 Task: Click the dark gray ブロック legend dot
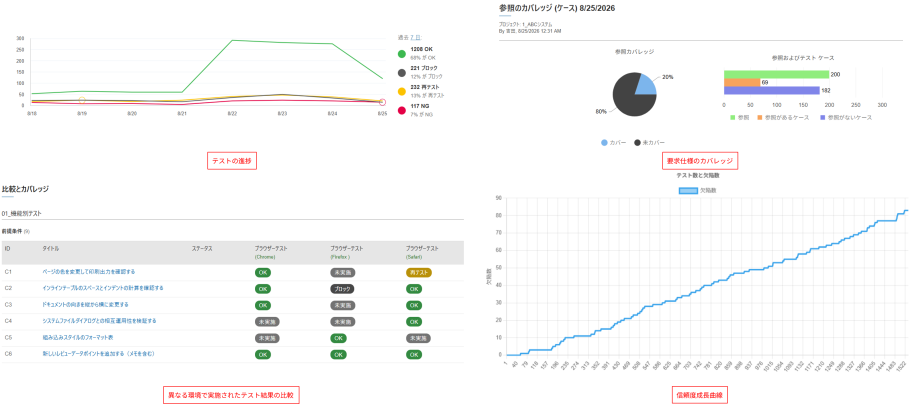click(402, 73)
